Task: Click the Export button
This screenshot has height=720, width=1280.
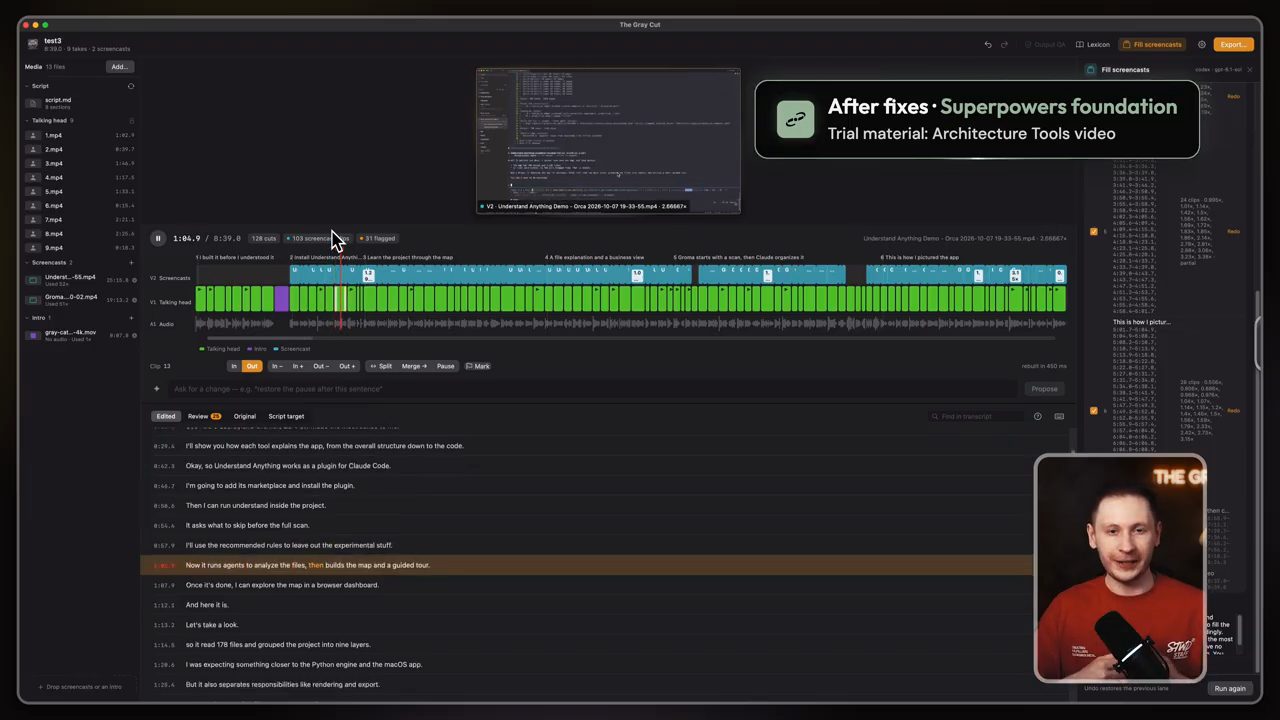Action: click(1233, 44)
